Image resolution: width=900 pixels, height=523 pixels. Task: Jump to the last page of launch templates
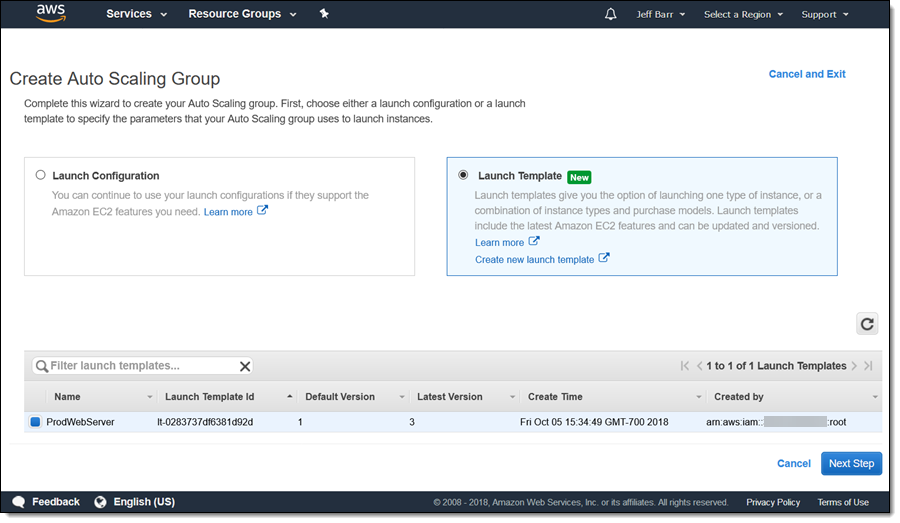tap(869, 366)
